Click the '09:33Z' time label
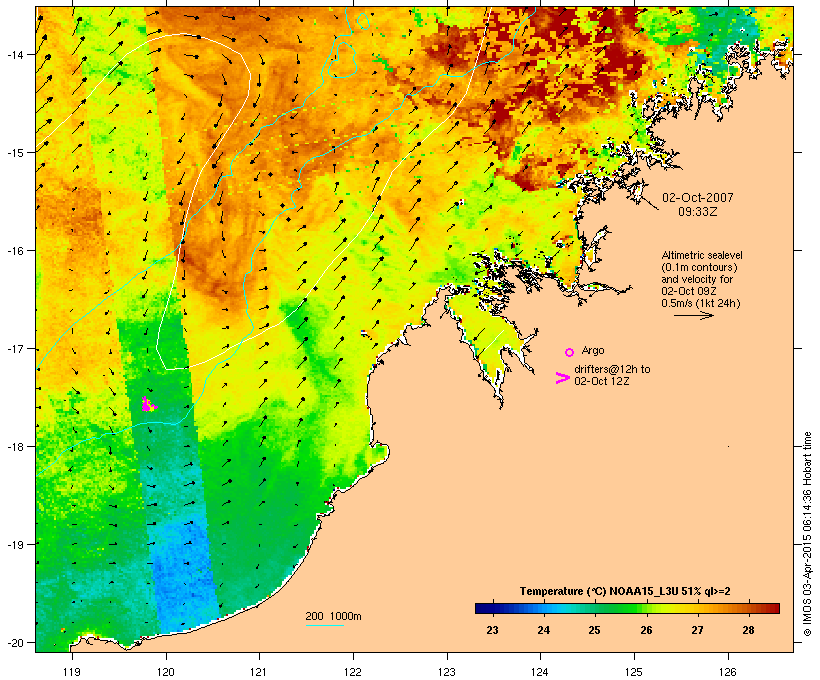The width and height of the screenshot is (820, 680). coord(698,212)
